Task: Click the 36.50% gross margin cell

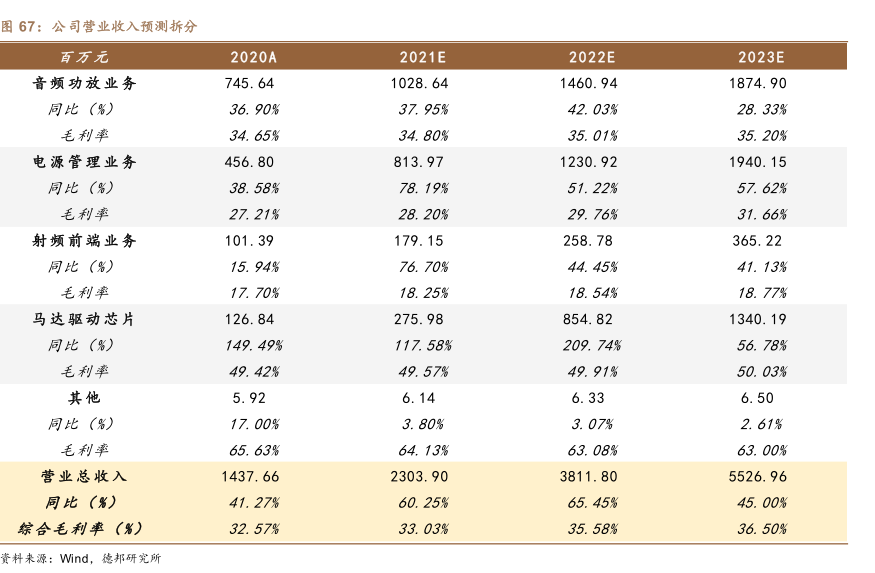Action: point(761,528)
